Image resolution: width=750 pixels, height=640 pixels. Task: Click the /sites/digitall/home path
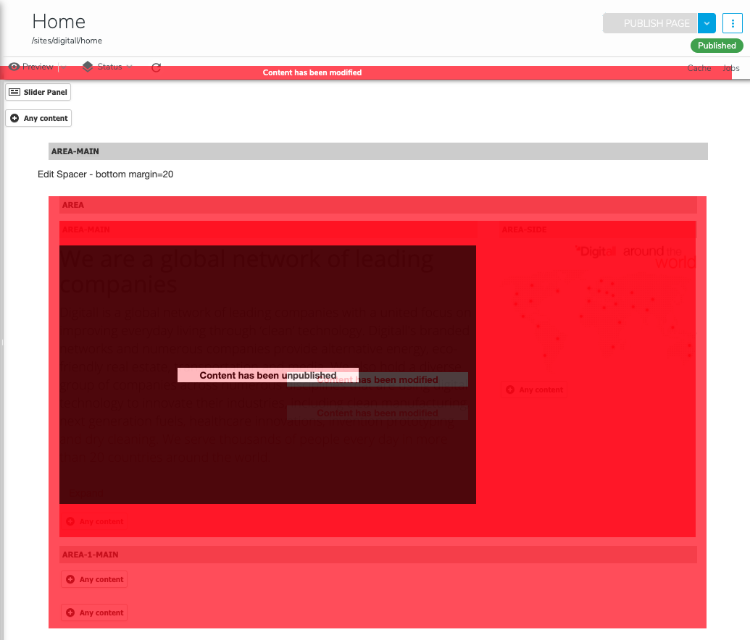pyautogui.click(x=67, y=41)
